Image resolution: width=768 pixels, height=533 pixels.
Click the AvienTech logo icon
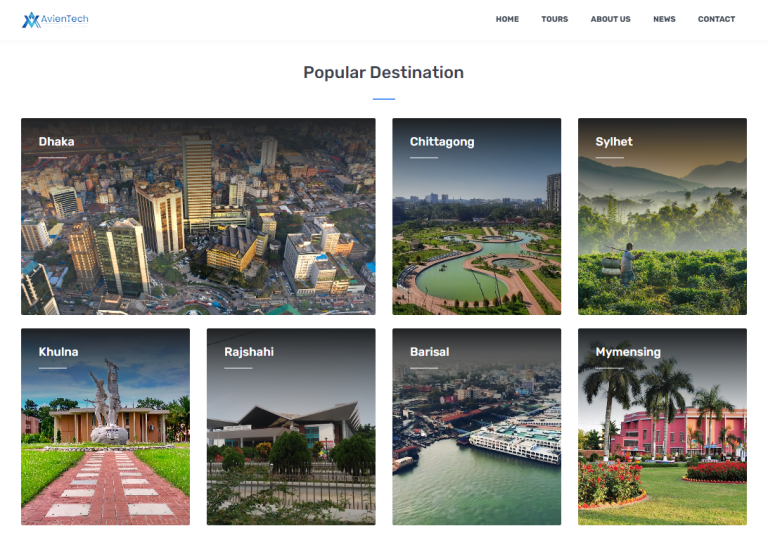(x=31, y=20)
